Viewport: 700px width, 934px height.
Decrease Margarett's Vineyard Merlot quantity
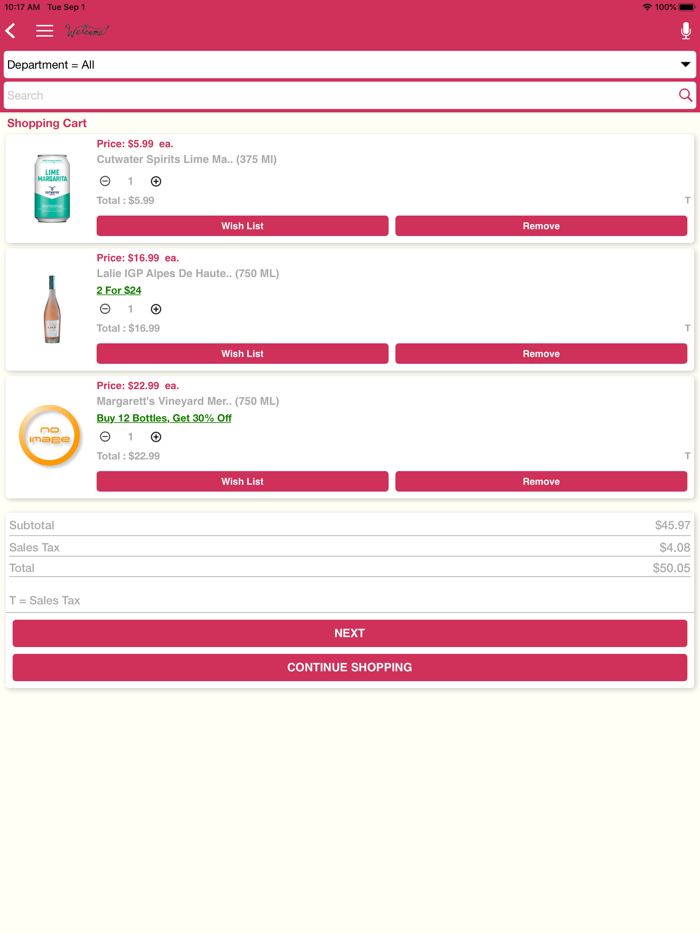point(105,437)
